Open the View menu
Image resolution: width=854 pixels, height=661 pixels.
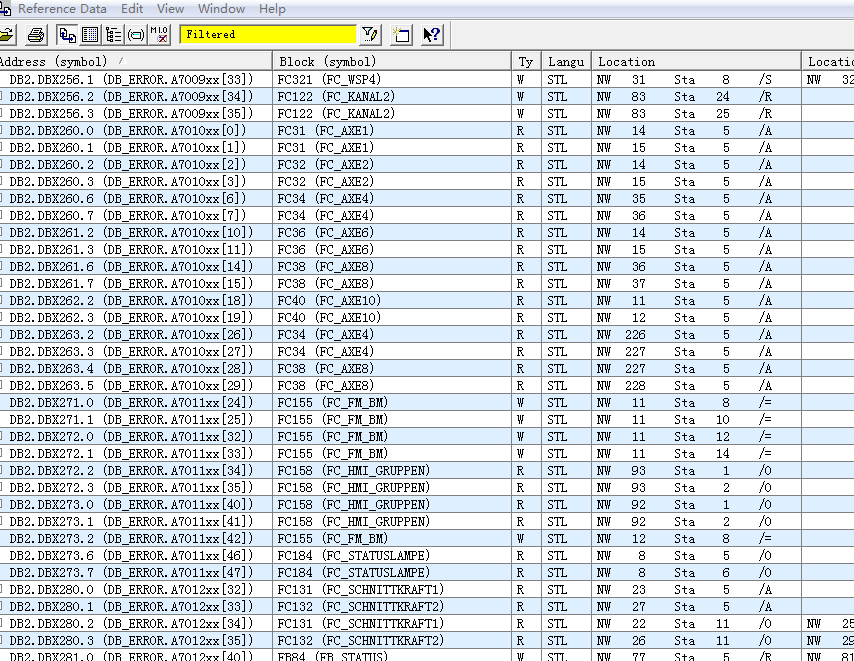(x=171, y=9)
